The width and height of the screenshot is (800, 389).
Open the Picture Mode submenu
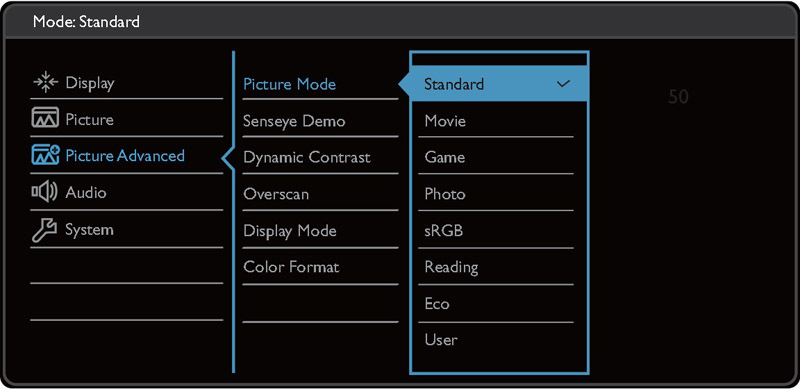pos(320,84)
